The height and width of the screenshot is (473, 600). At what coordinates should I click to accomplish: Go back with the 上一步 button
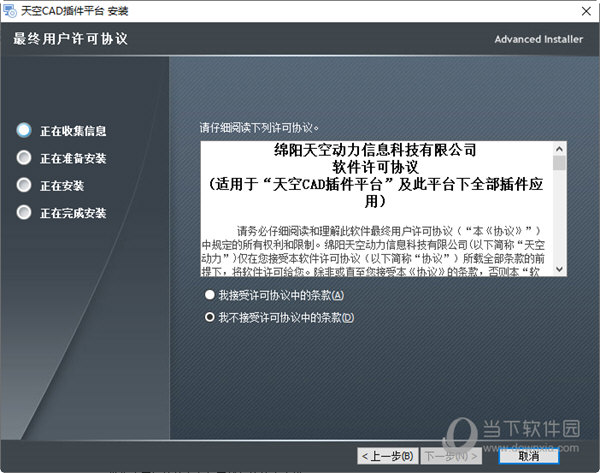click(387, 455)
